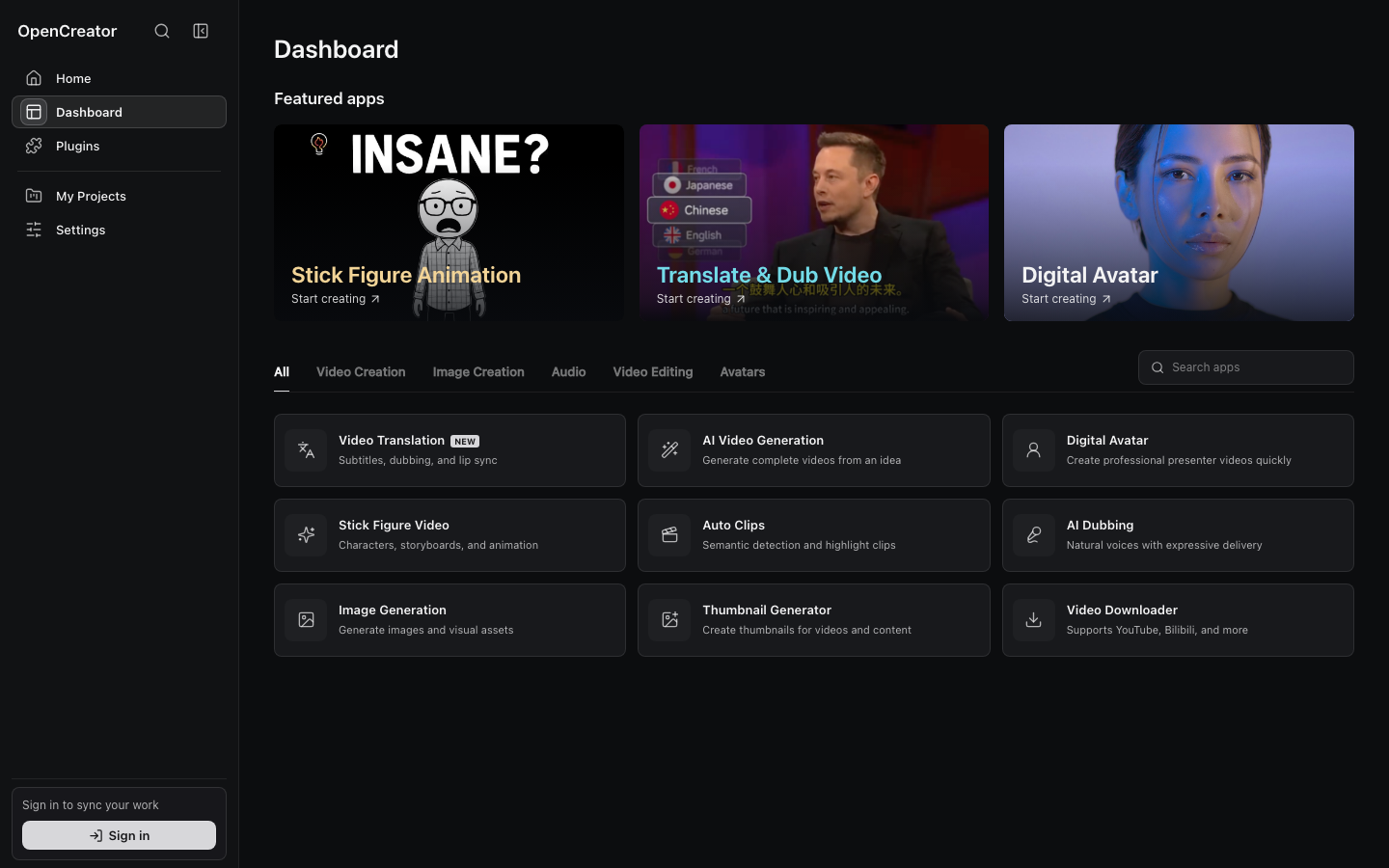Viewport: 1389px width, 868px height.
Task: Open the Translate & Dub Video featured banner
Action: click(x=814, y=223)
